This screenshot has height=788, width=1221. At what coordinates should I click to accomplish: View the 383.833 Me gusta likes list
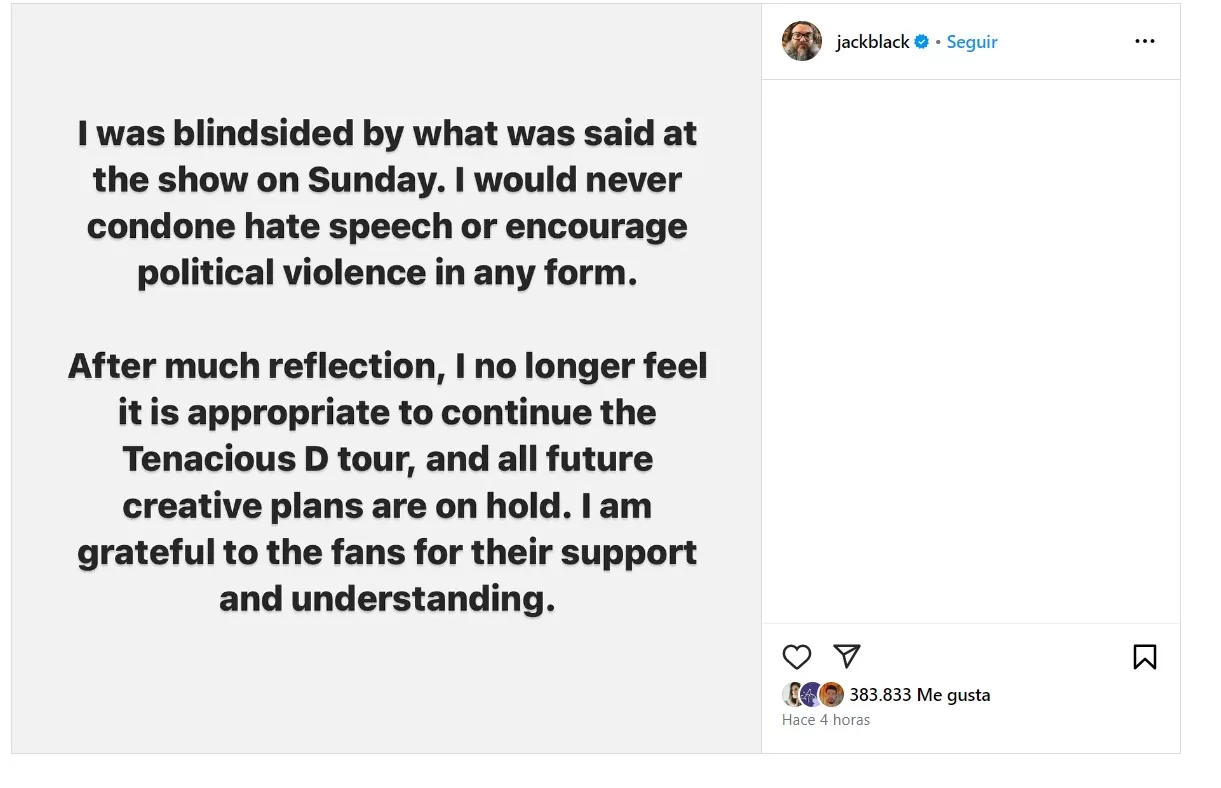click(x=920, y=694)
